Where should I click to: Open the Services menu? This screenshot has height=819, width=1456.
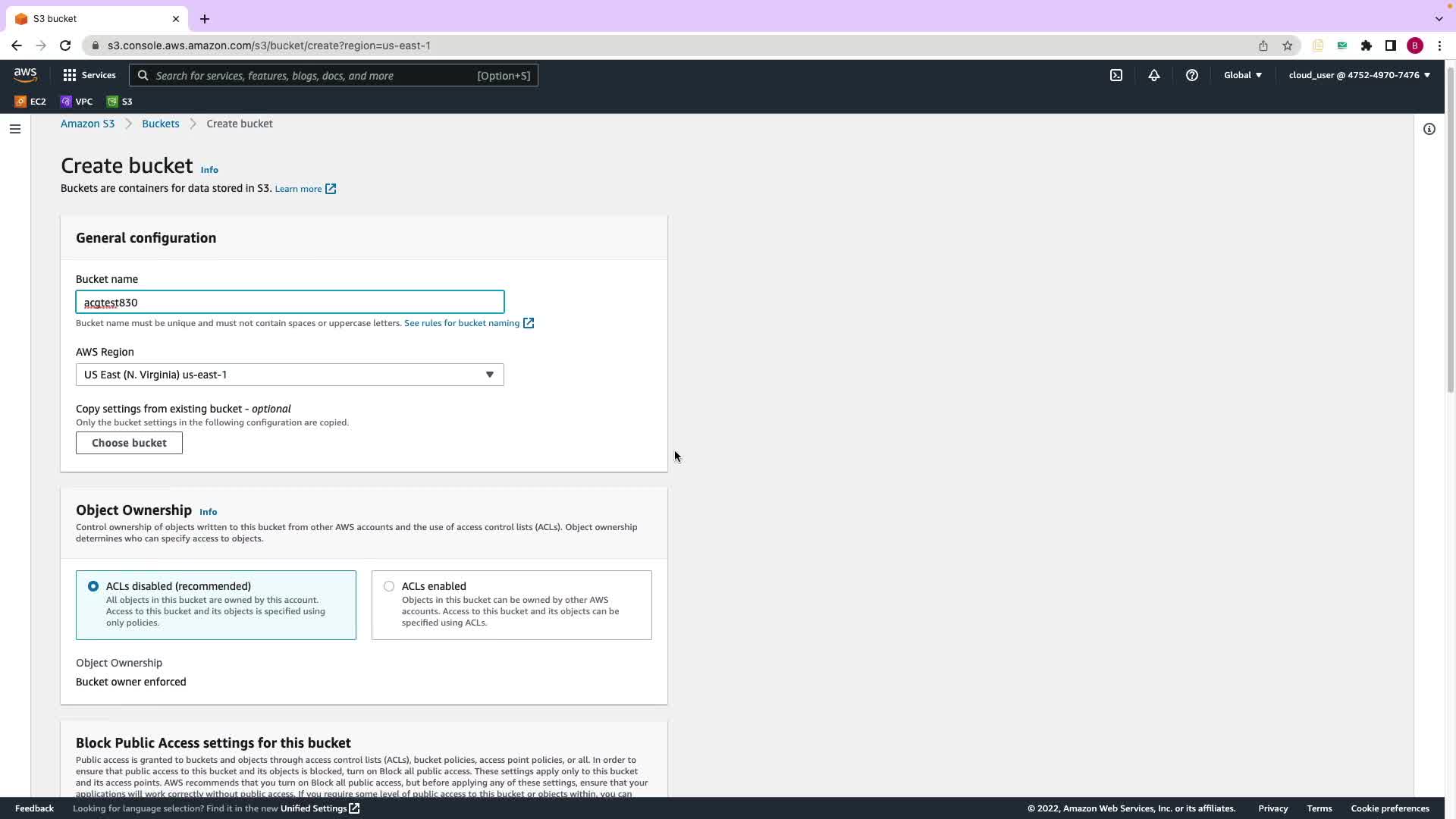[89, 75]
